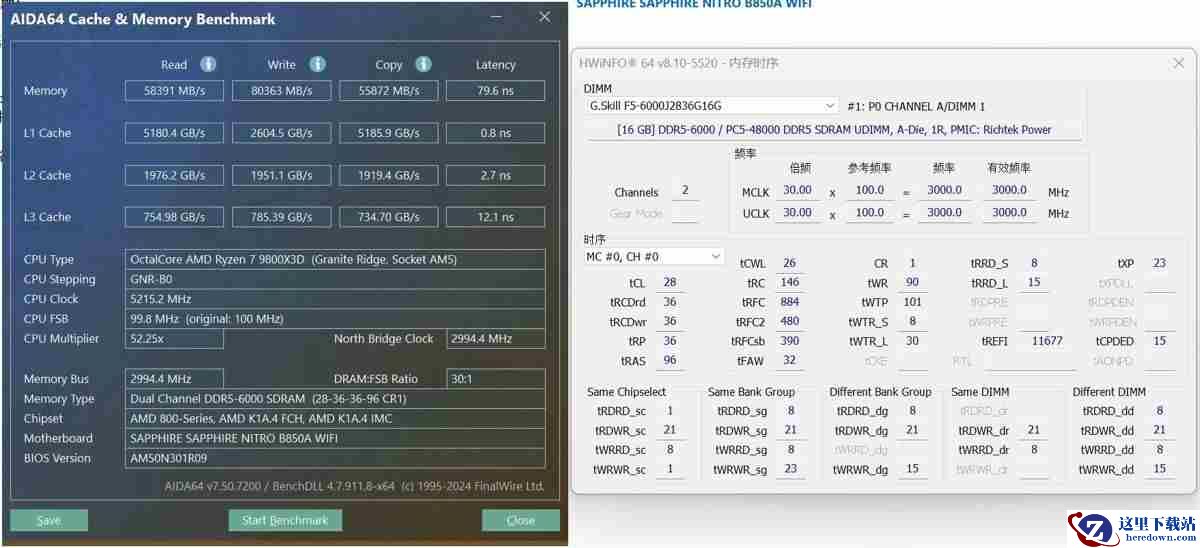Click the tRRD_L value 15

pos(1034,283)
